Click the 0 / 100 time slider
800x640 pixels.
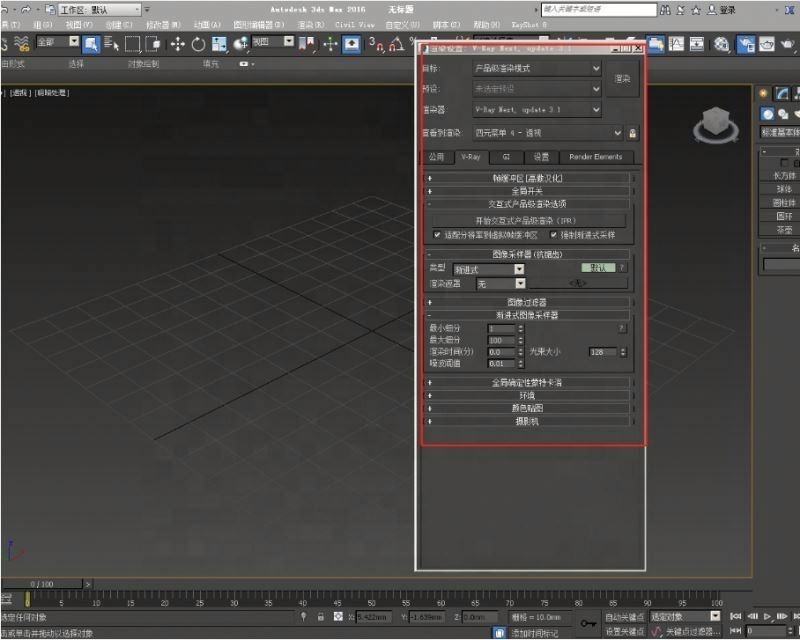tap(42, 583)
